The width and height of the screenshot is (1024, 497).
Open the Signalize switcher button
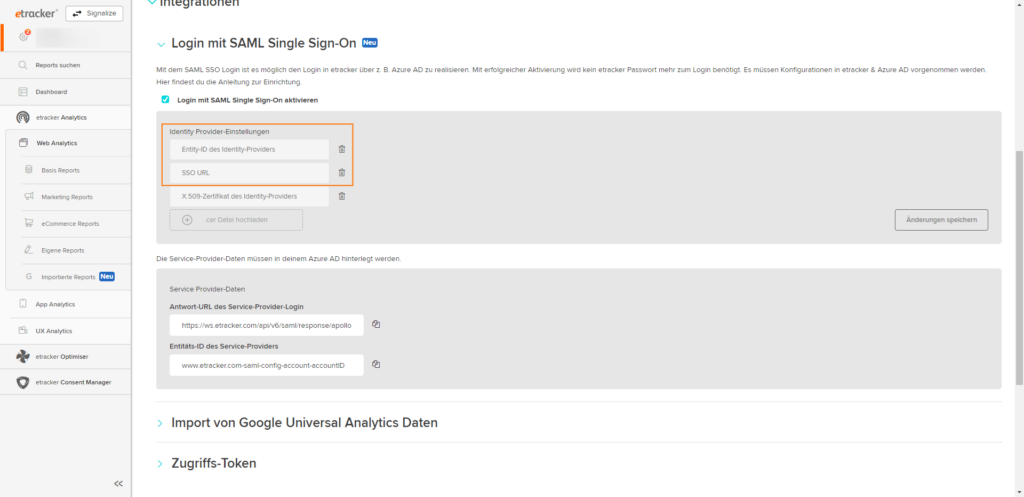[x=94, y=13]
